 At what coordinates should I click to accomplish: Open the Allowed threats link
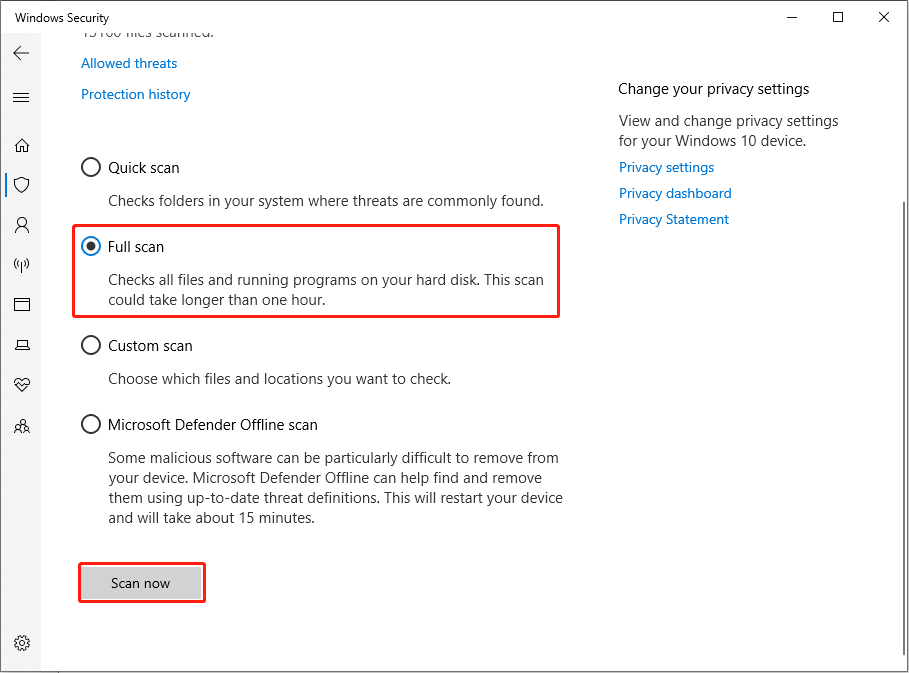tap(129, 63)
